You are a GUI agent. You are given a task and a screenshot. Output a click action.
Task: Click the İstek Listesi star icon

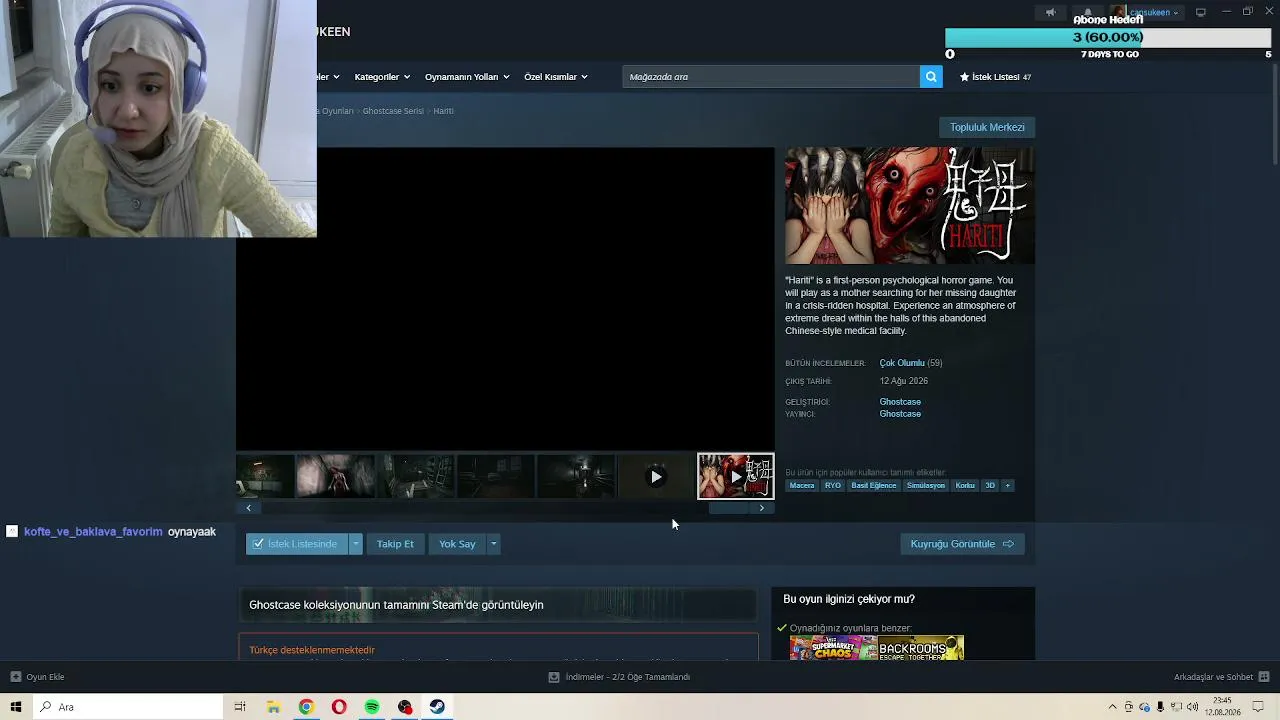click(x=965, y=77)
